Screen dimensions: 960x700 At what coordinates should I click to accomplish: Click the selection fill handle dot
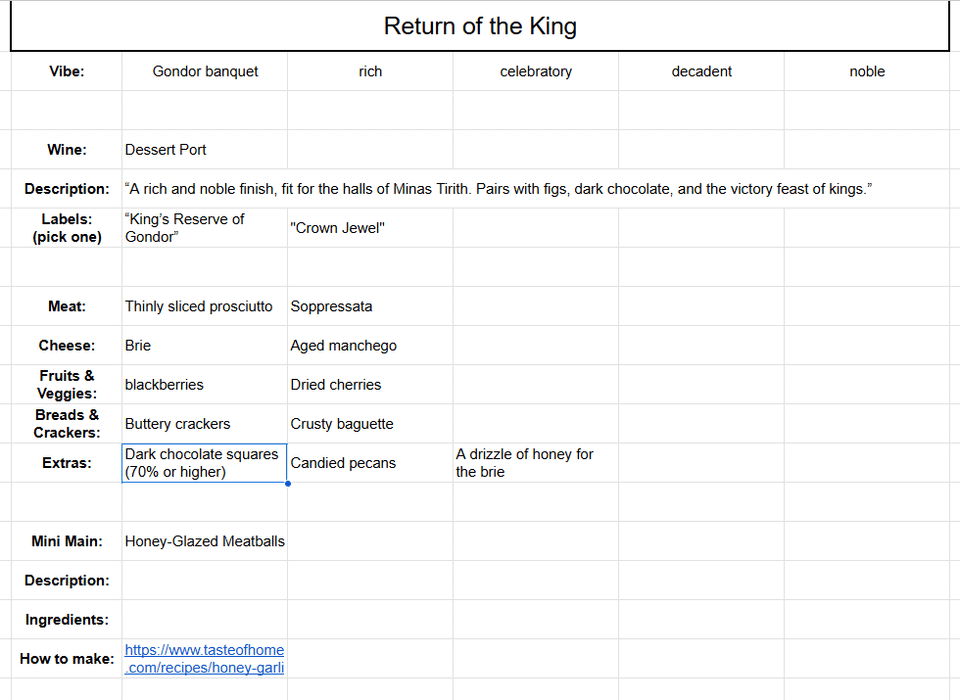(x=288, y=483)
